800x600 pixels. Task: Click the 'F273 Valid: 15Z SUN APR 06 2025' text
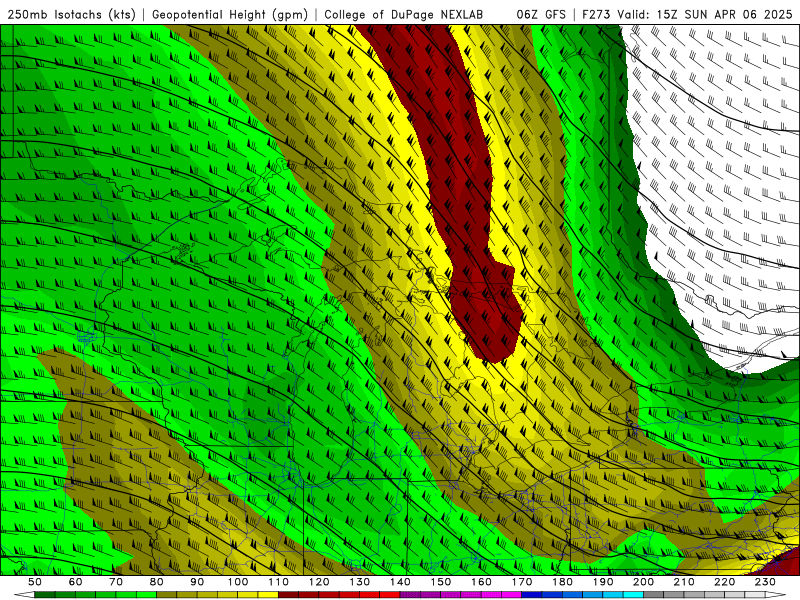687,15
